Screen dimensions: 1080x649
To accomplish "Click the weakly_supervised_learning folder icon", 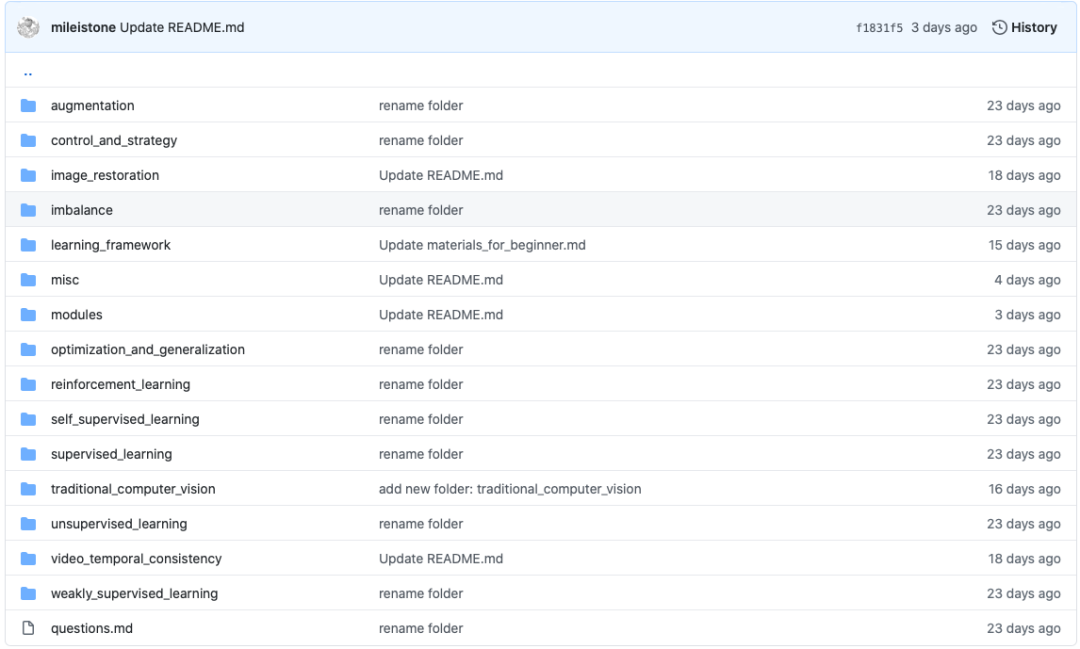I will click(28, 593).
